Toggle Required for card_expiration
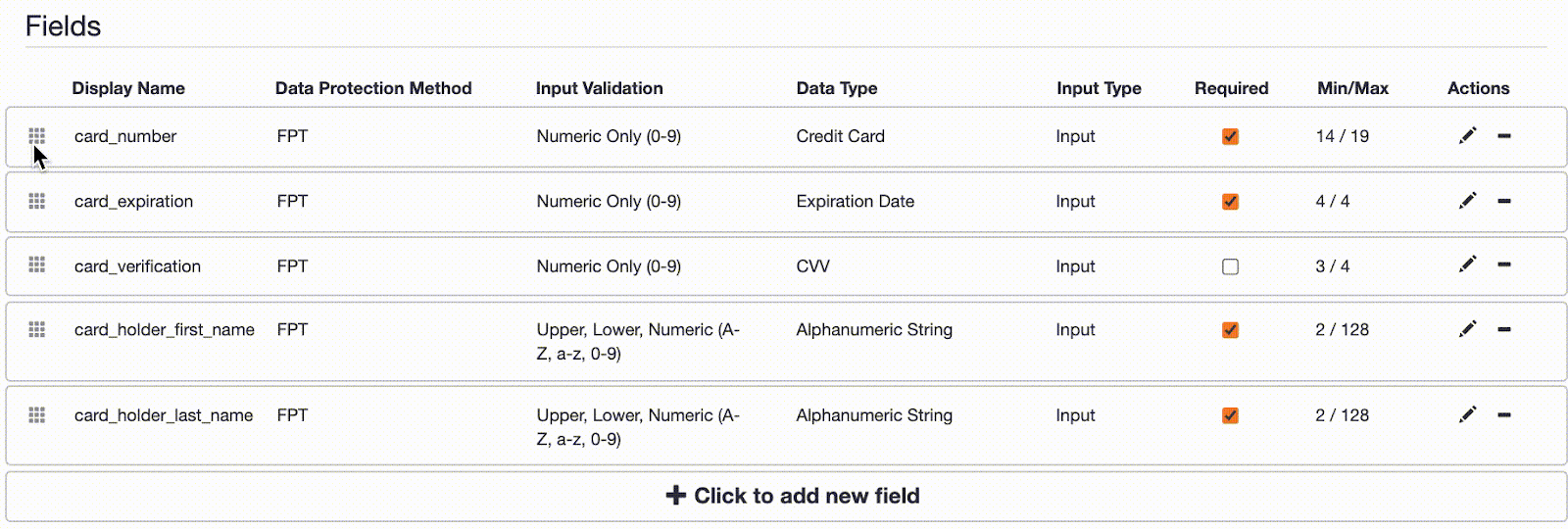This screenshot has height=529, width=1568. [1230, 202]
